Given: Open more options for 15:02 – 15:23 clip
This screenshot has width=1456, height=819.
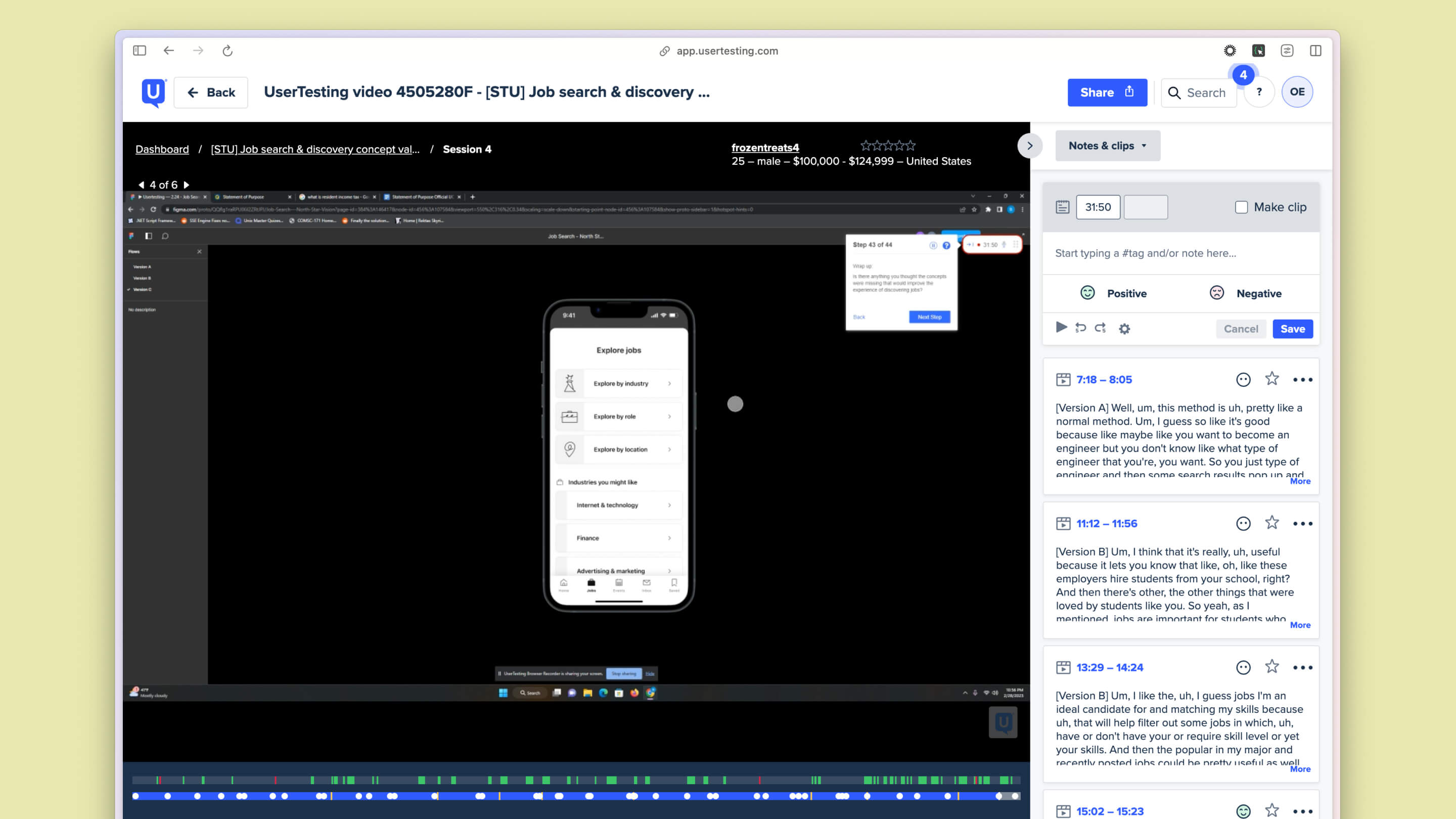Looking at the screenshot, I should click(1303, 811).
